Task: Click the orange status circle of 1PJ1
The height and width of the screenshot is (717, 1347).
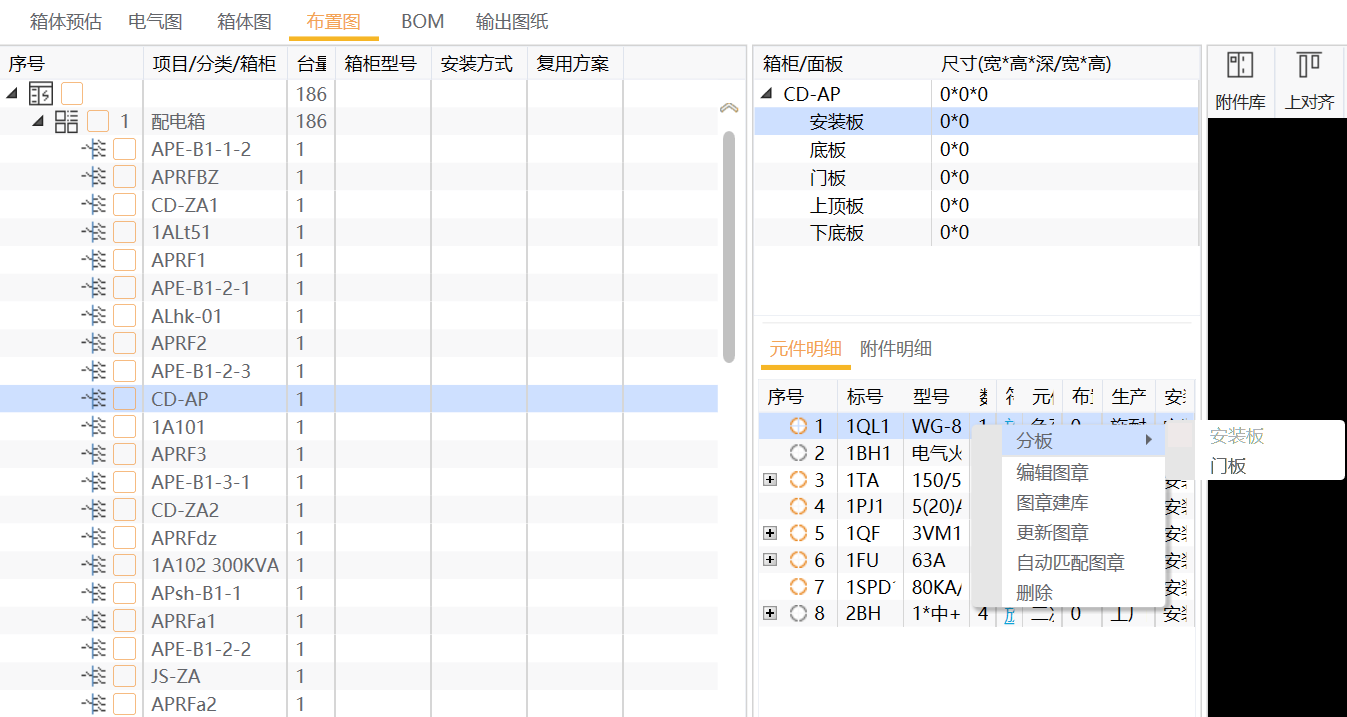Action: coord(798,506)
